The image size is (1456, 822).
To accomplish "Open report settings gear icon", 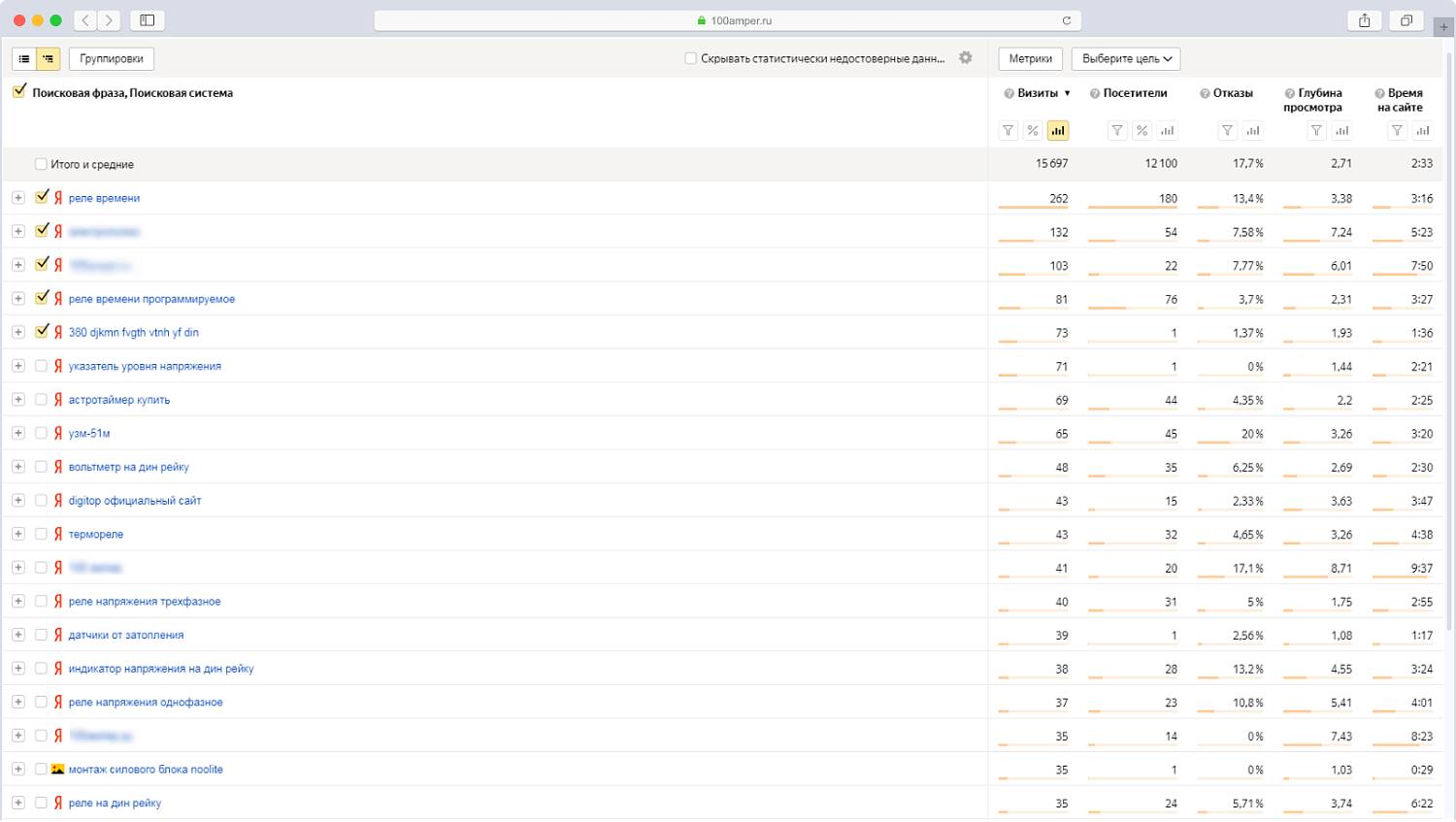I will (965, 58).
